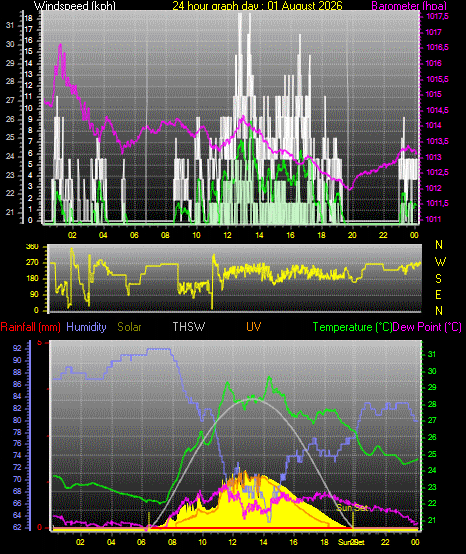Image resolution: width=466 pixels, height=554 pixels.
Task: Click the '1015,5' barometer axis value
Action: coord(437,79)
